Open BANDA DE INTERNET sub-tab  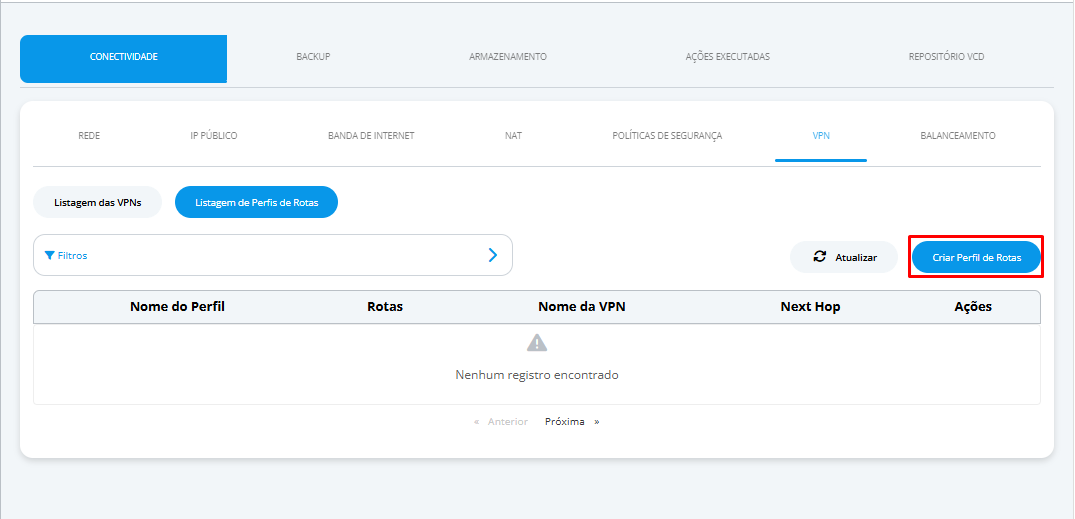coord(371,136)
